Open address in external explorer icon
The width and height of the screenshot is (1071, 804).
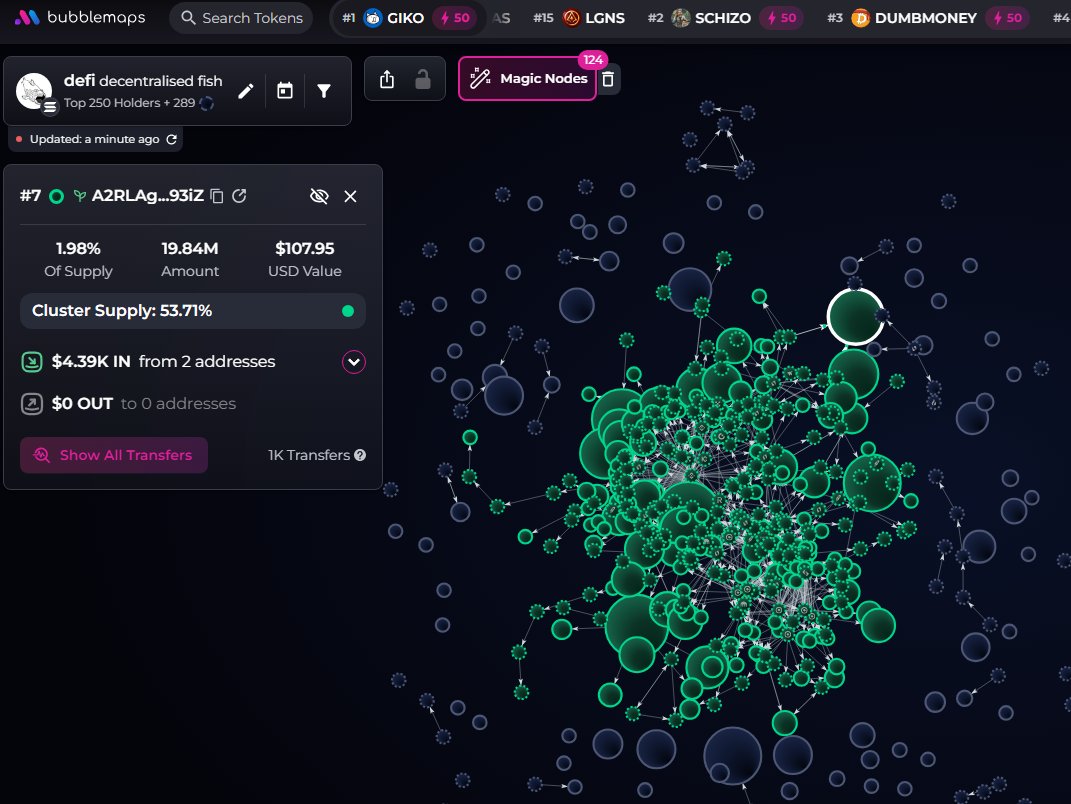(x=239, y=196)
